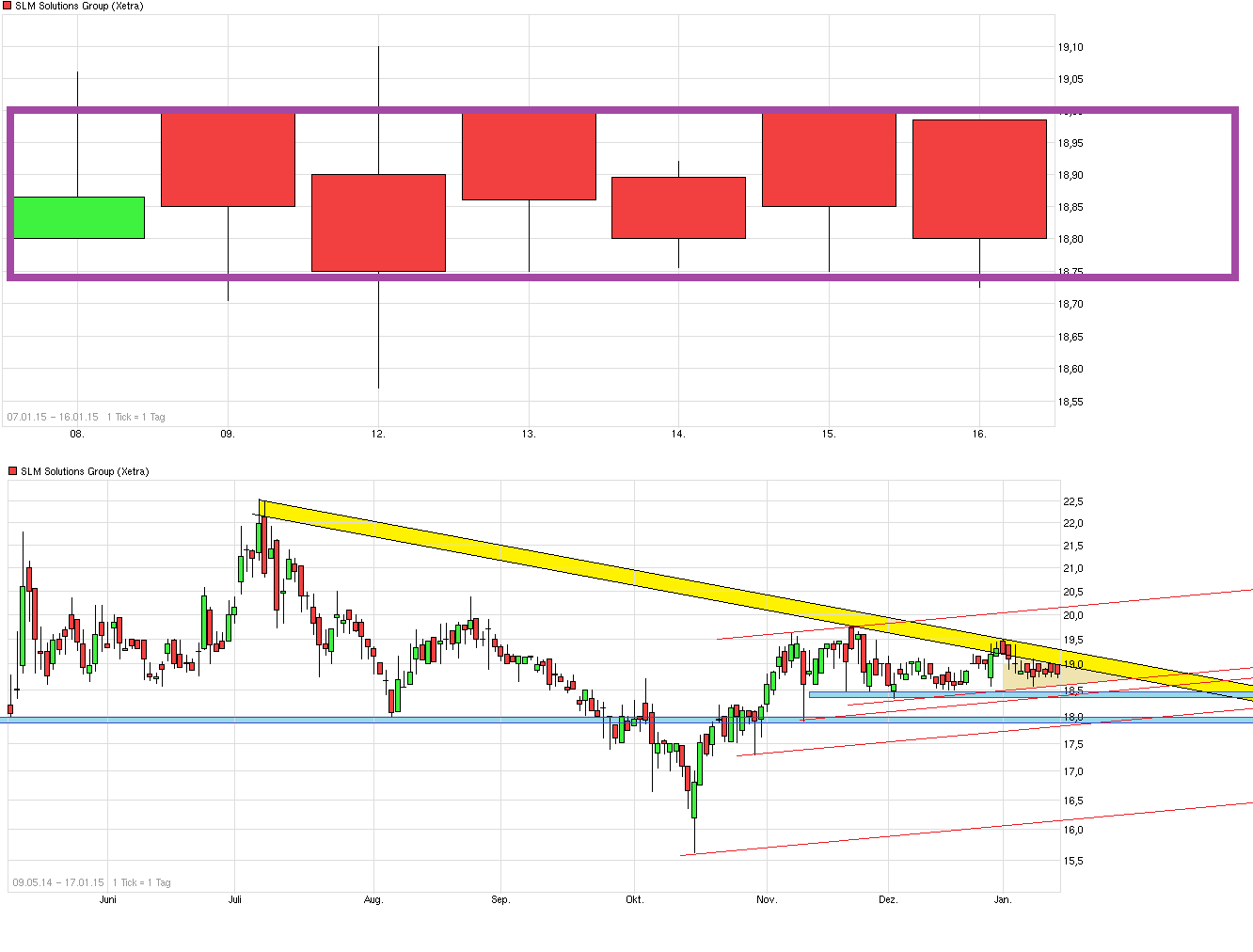Pick the red candle body above the 14. label
1253x952 pixels.
coord(678,208)
